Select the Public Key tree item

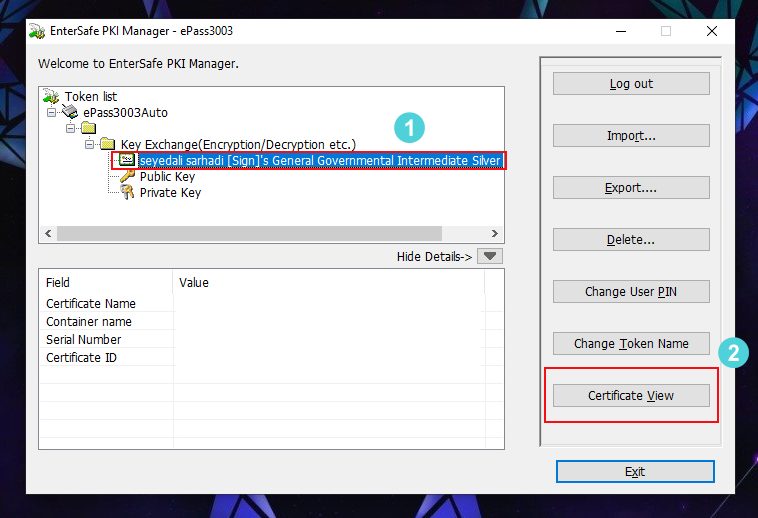[167, 177]
